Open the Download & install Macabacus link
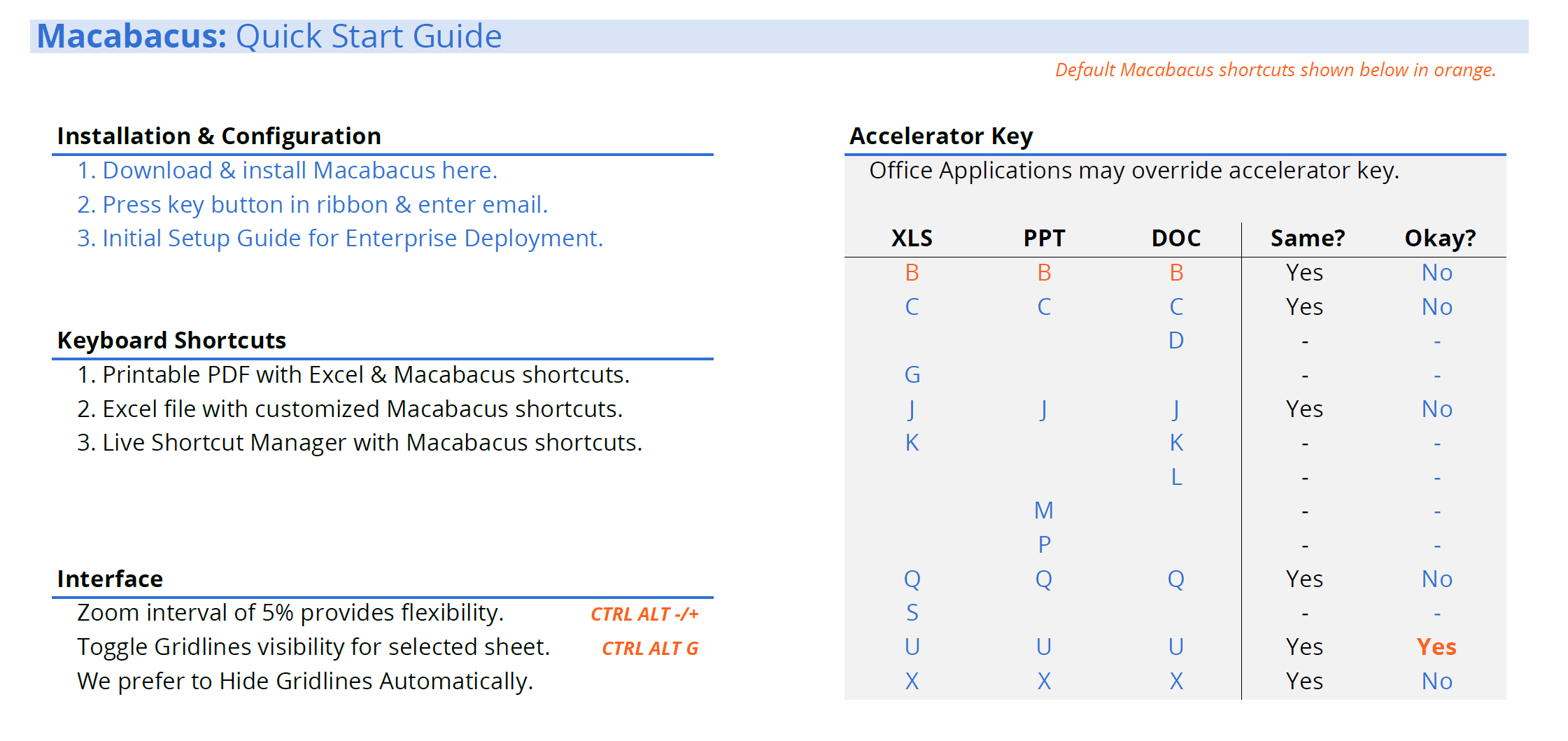The image size is (1568, 741). [x=287, y=171]
